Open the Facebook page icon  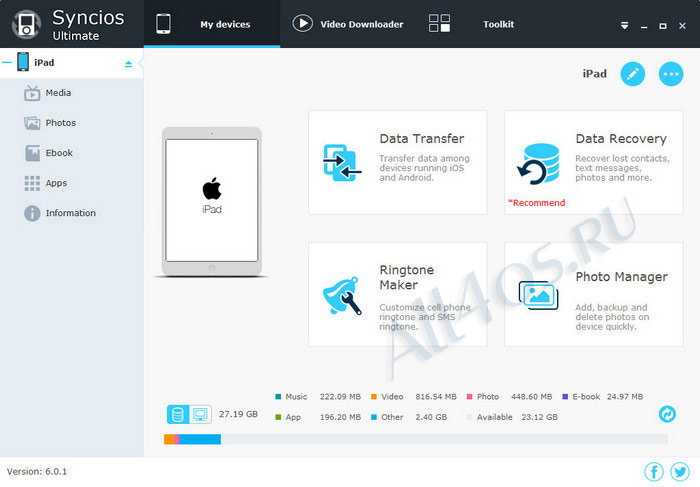click(654, 471)
